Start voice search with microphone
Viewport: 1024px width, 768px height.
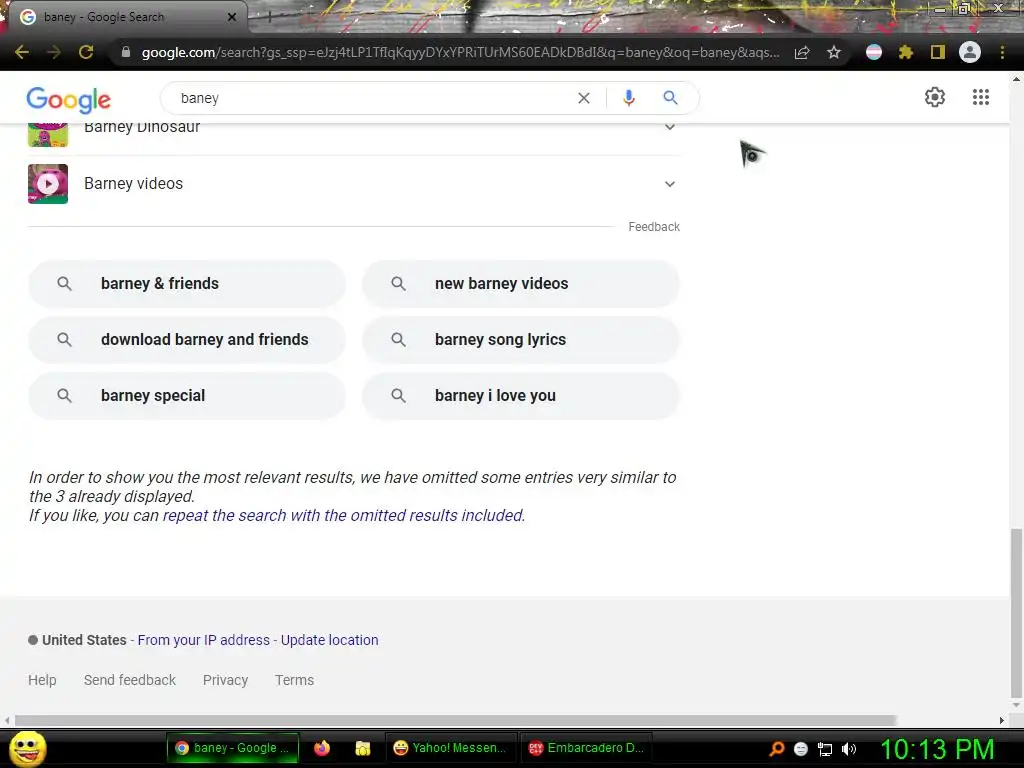tap(628, 98)
